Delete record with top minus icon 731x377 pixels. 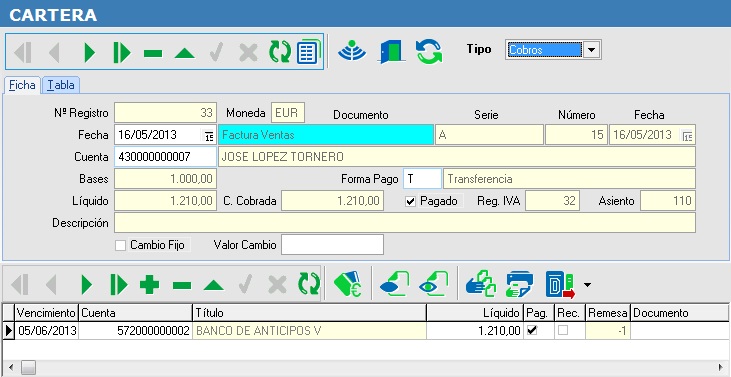pyautogui.click(x=153, y=53)
